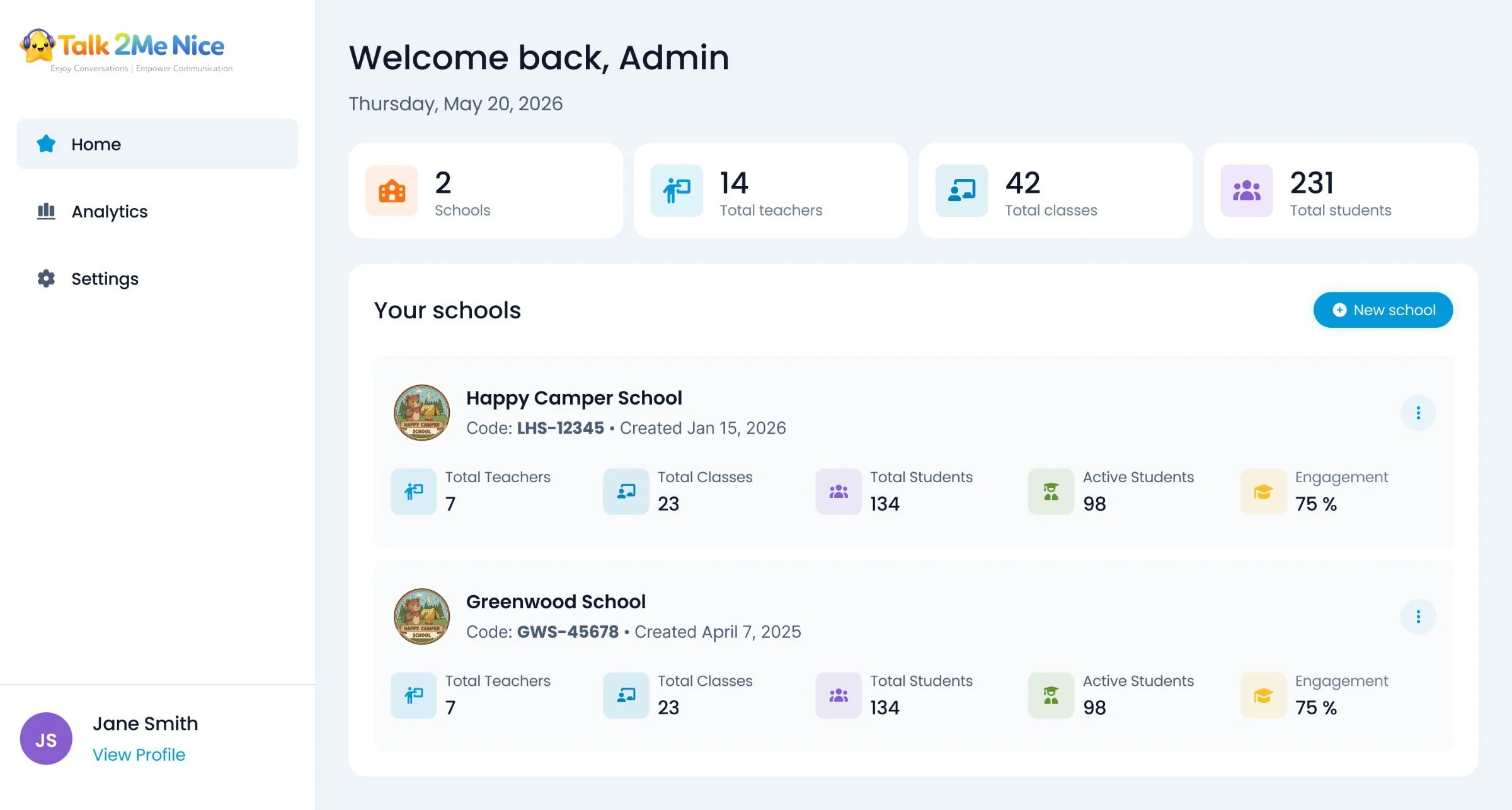Click the Talk 2Me Nice logo
1512x810 pixels.
click(x=126, y=50)
